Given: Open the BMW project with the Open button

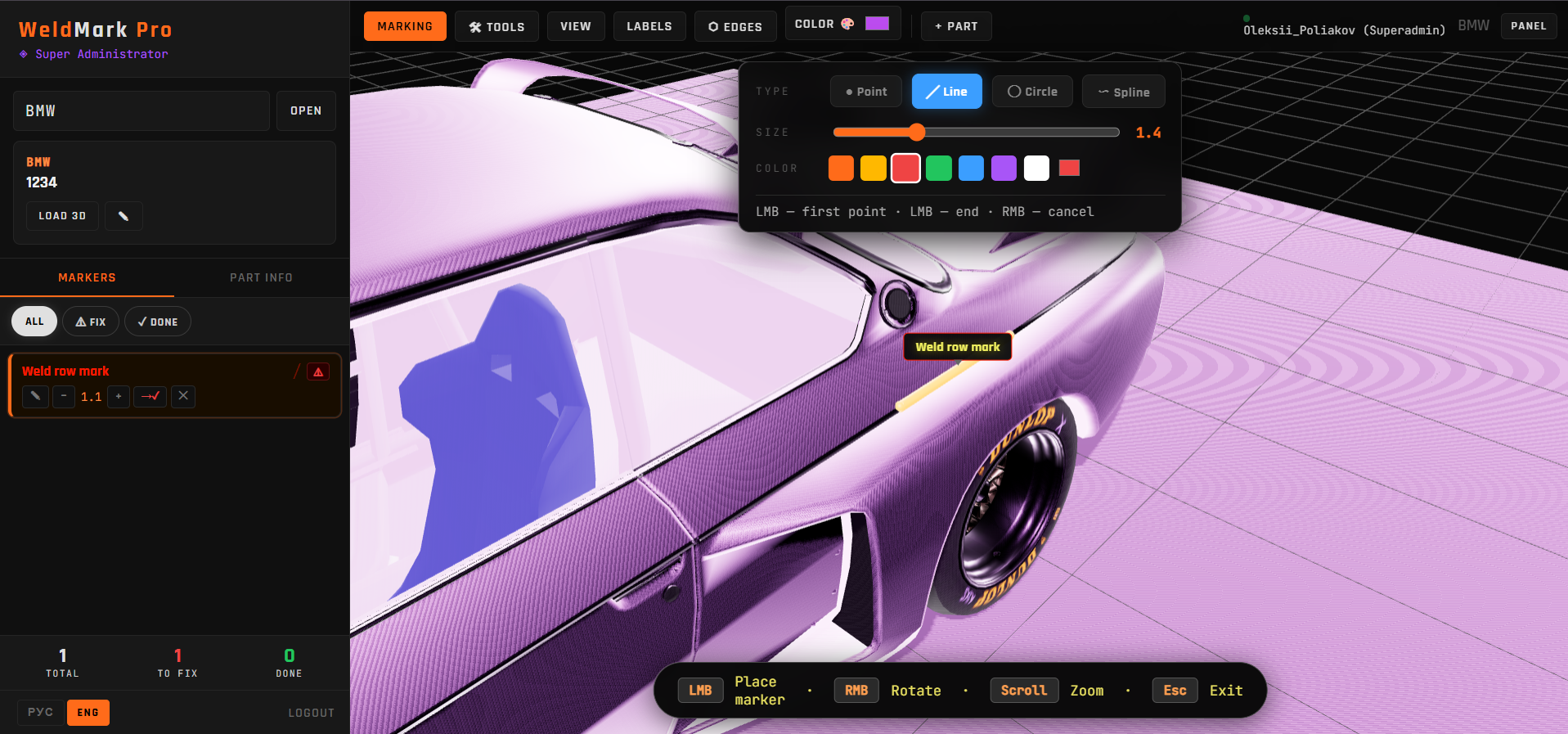Looking at the screenshot, I should (x=306, y=110).
